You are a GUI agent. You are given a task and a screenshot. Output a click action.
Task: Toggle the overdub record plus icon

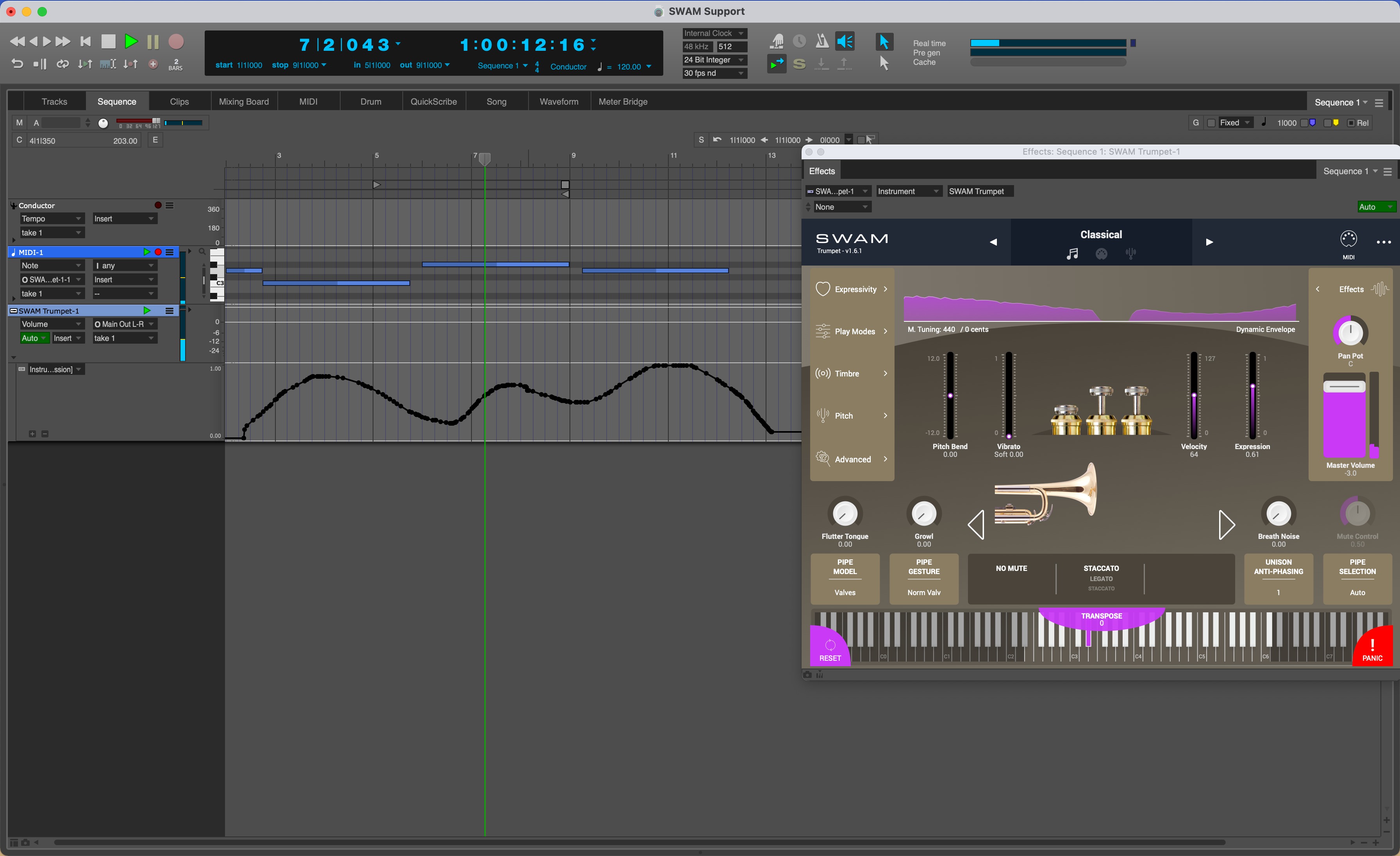(153, 64)
